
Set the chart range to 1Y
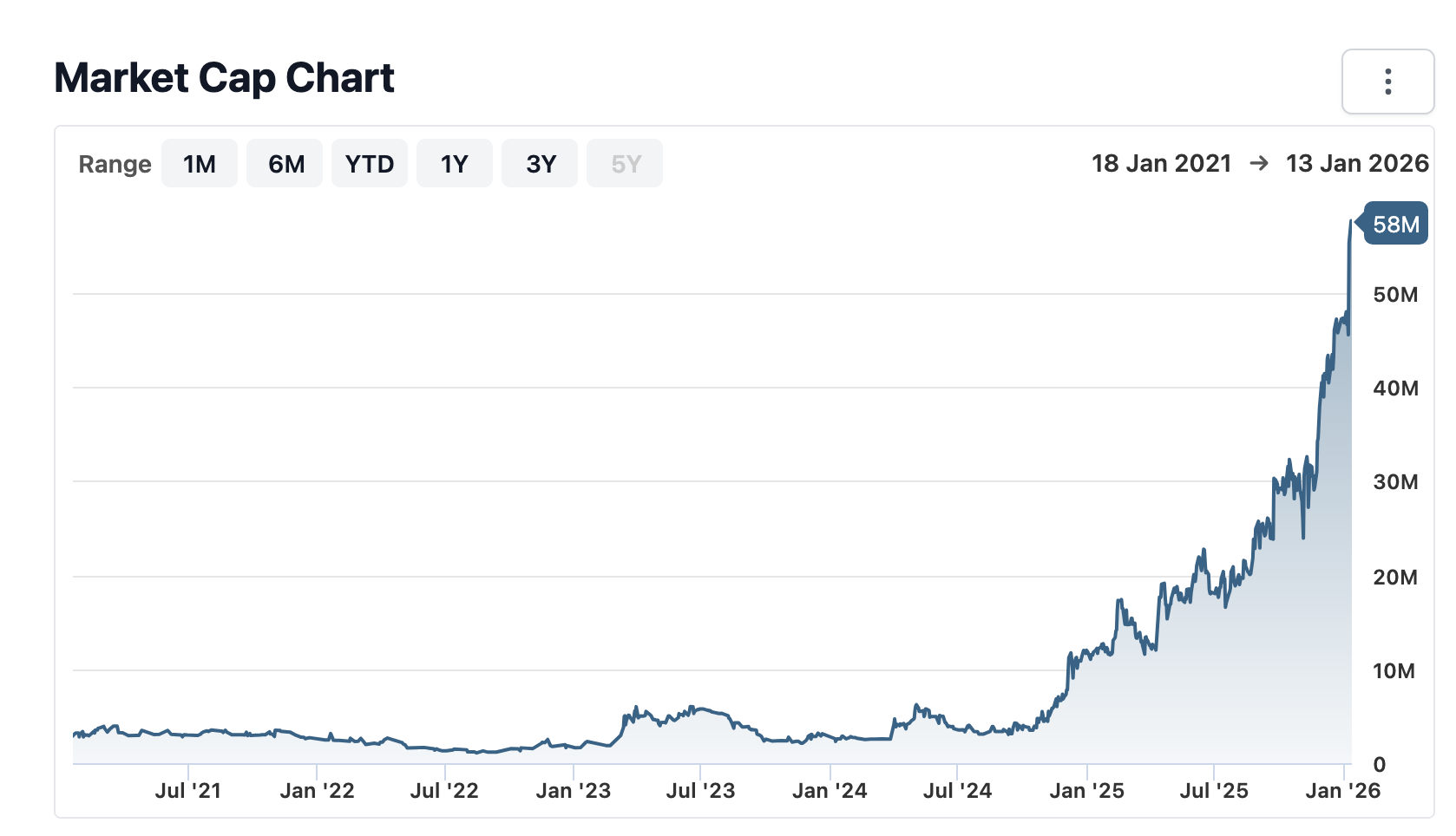pyautogui.click(x=454, y=164)
